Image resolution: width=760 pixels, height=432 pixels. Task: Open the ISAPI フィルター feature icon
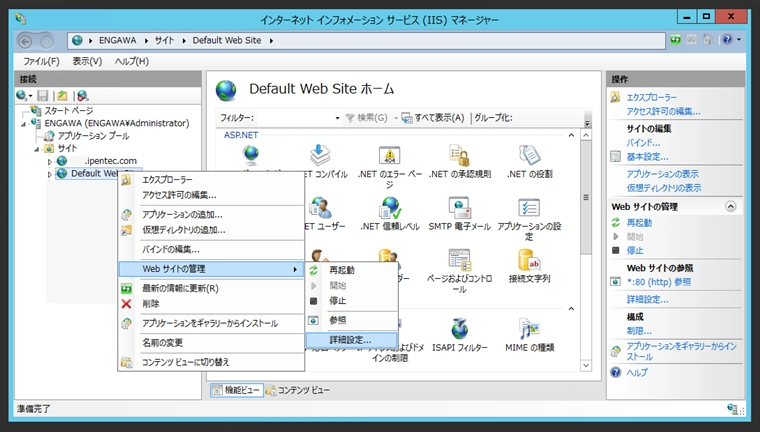point(459,329)
